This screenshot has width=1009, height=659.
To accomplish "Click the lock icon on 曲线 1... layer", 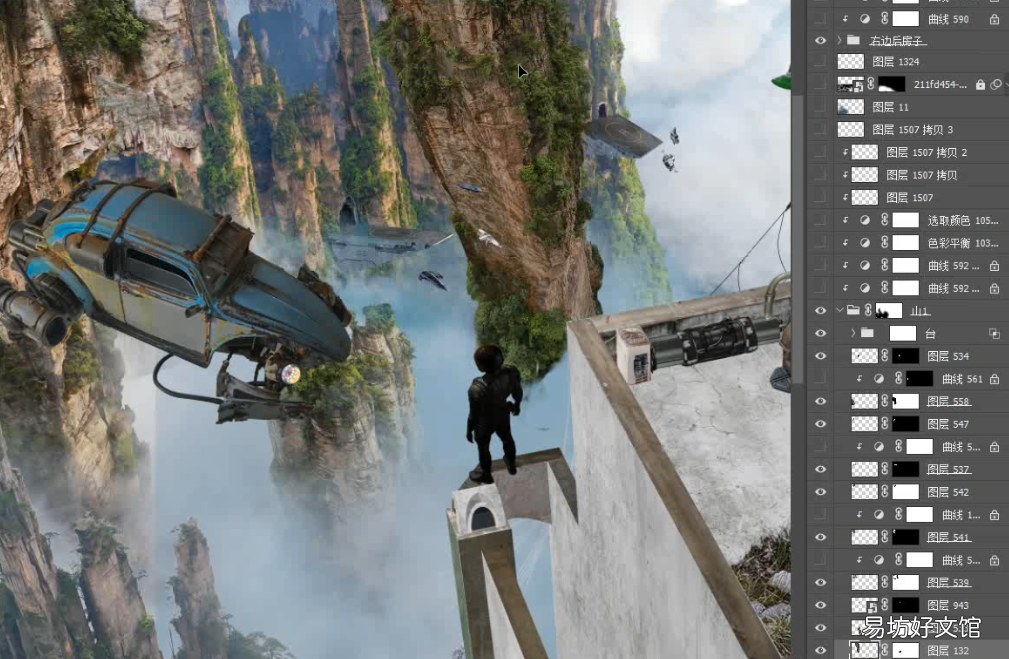I will click(994, 515).
